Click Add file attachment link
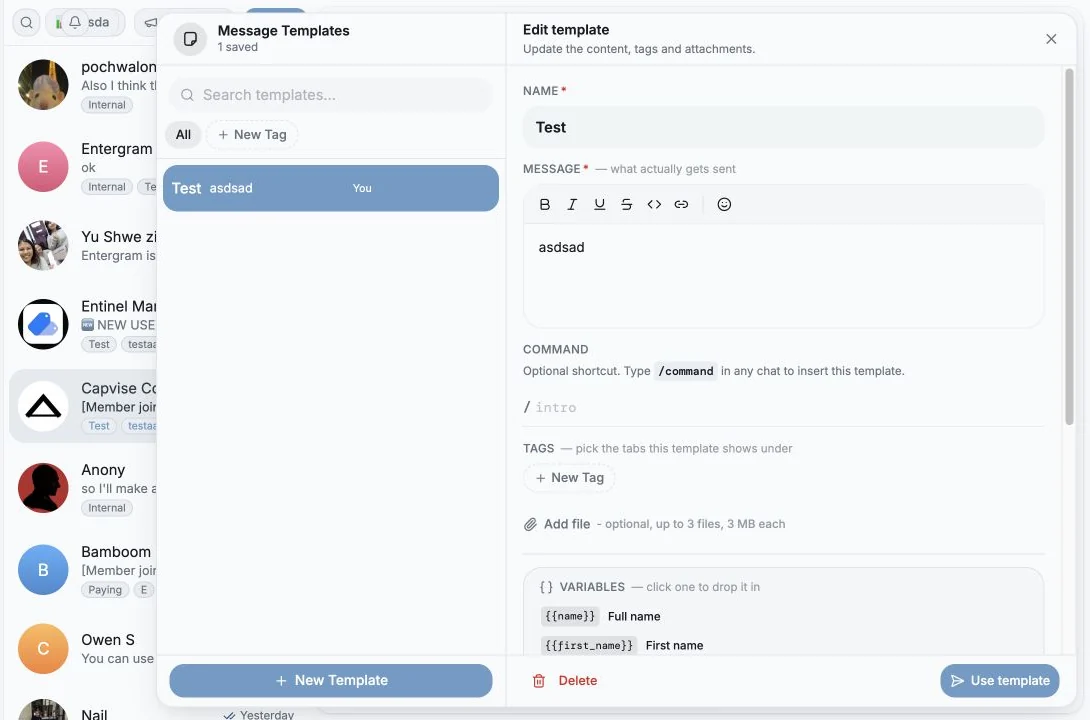Image resolution: width=1090 pixels, height=720 pixels. [567, 524]
